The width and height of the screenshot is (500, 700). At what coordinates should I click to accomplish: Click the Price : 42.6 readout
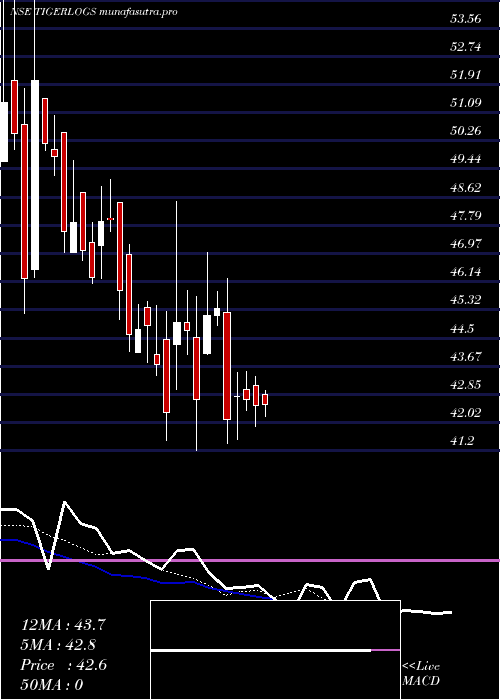pos(63,665)
